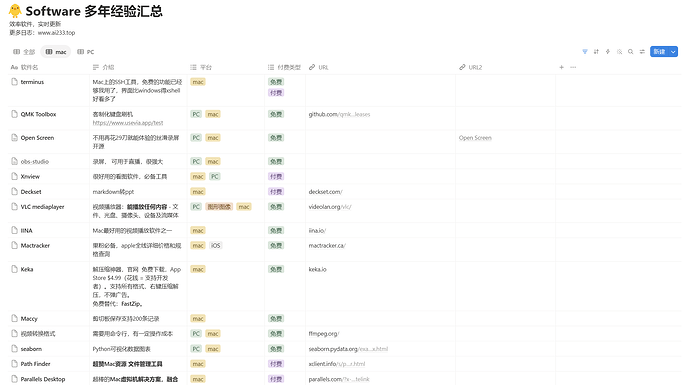Open the 平台 column header menu
690x385 pixels.
click(201, 67)
